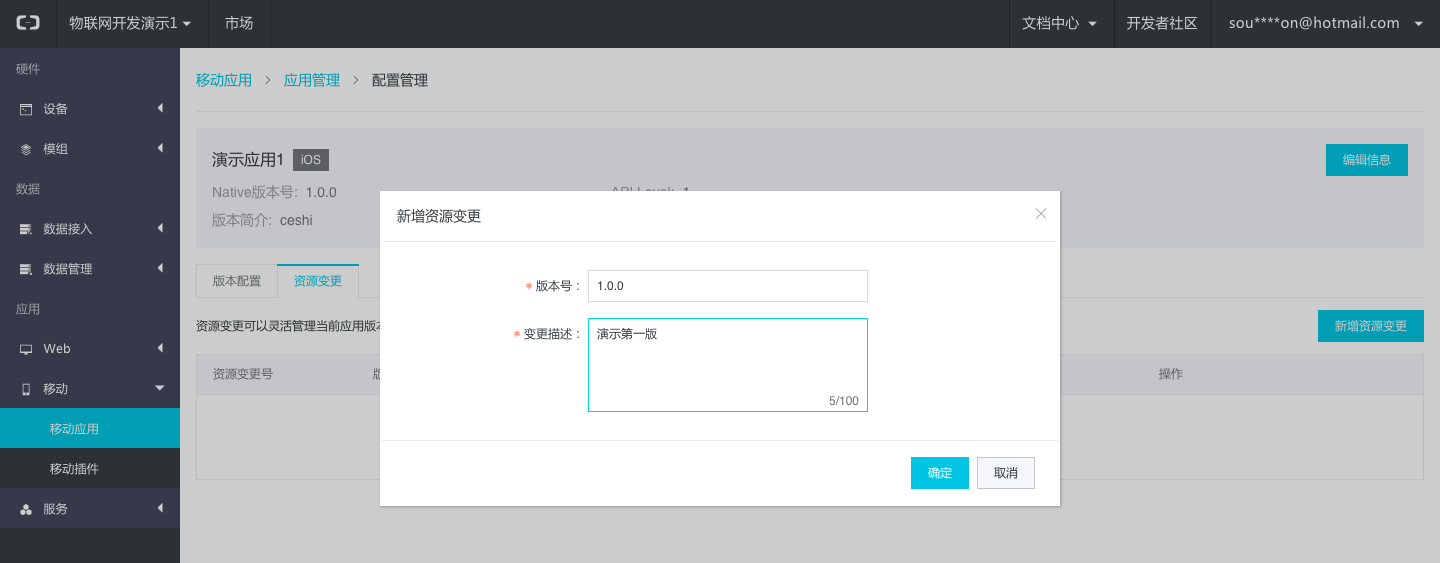Click the 数据接入 icon in sidebar
Image resolution: width=1440 pixels, height=563 pixels.
point(26,229)
